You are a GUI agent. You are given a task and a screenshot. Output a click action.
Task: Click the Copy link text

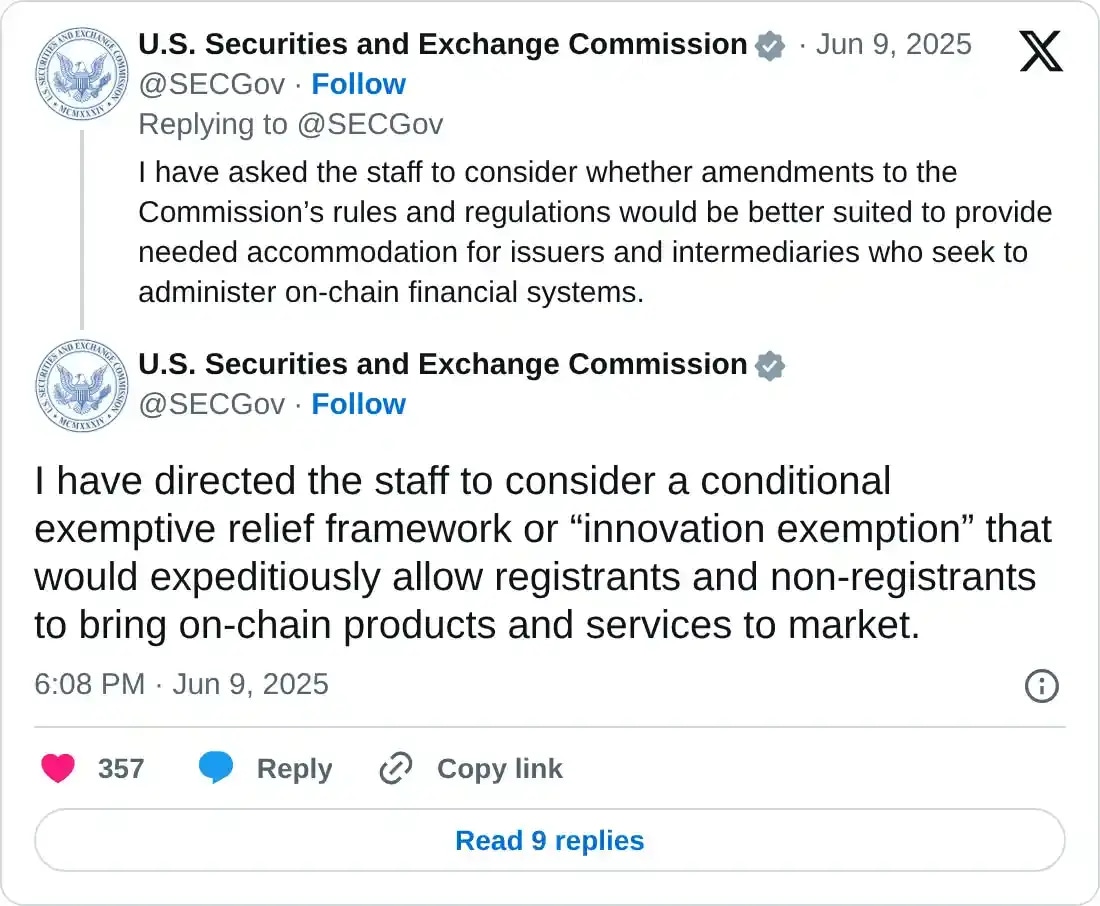click(499, 768)
